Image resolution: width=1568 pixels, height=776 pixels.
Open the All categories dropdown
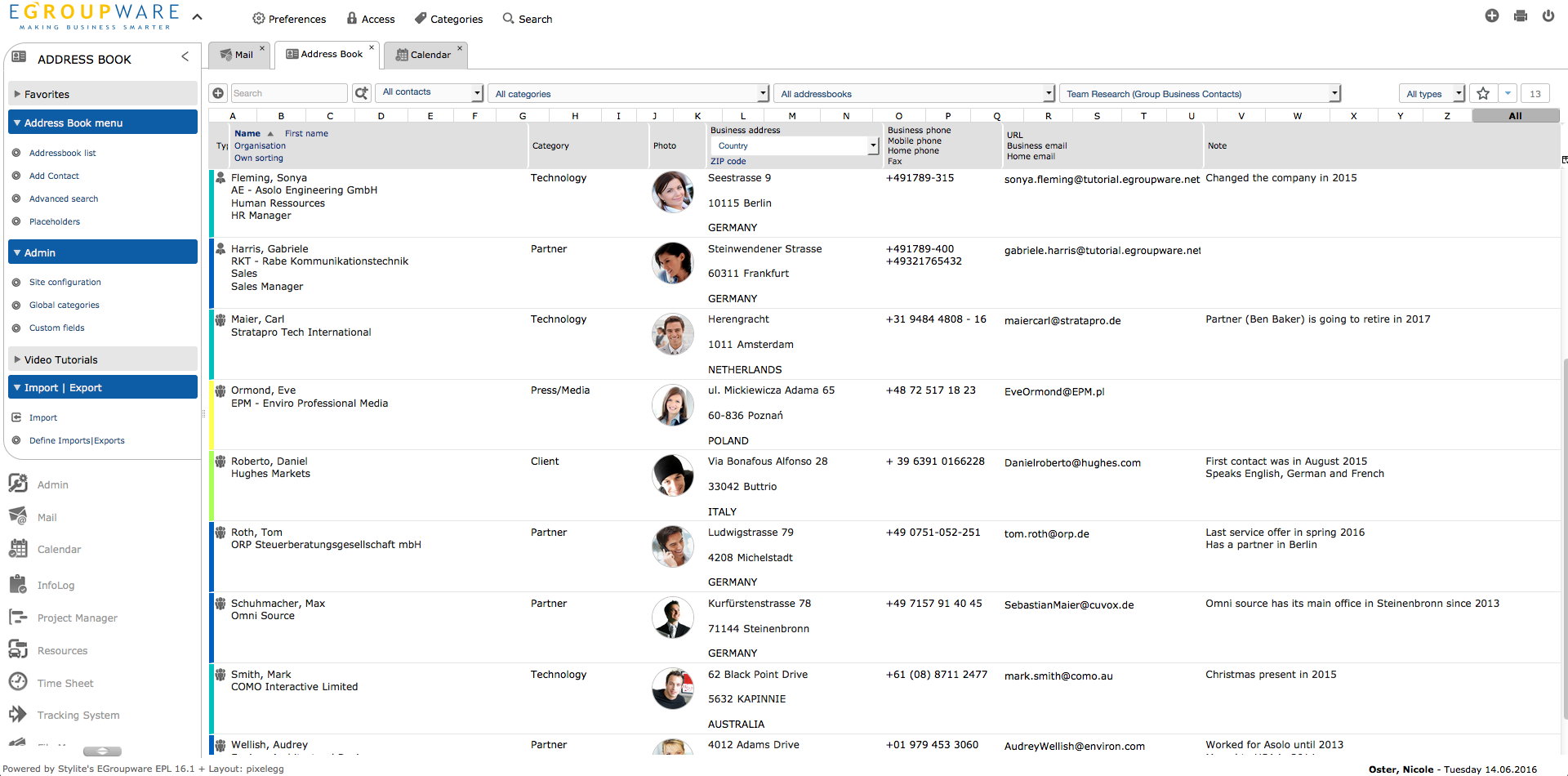[630, 94]
